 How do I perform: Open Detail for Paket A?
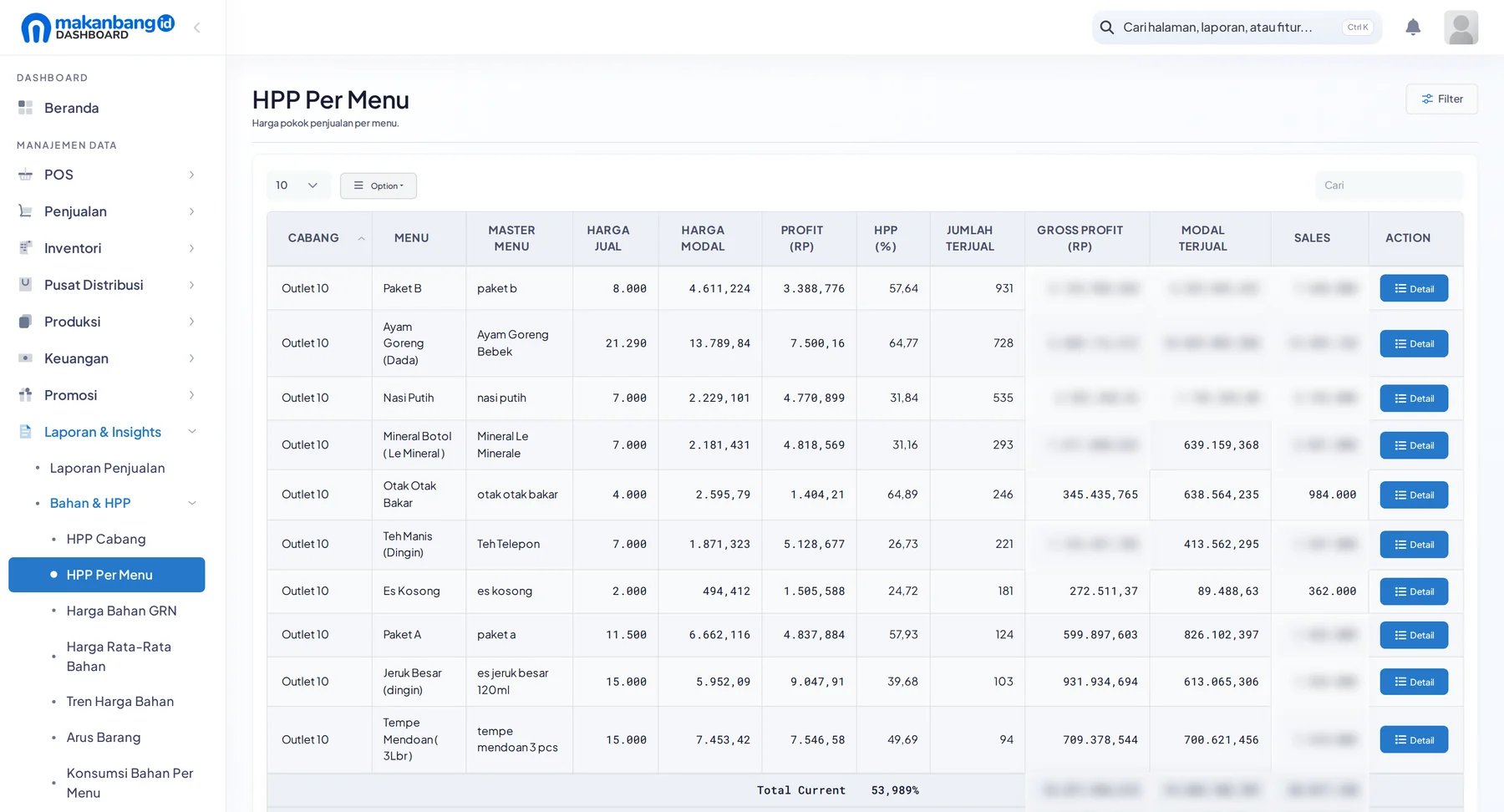tap(1414, 635)
